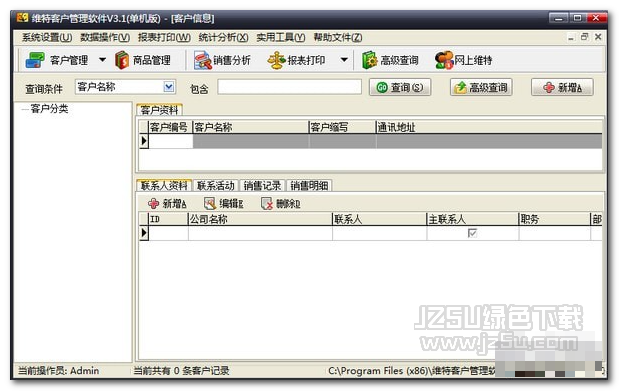Click the 客户编号 column header
The image size is (619, 391).
[x=170, y=127]
